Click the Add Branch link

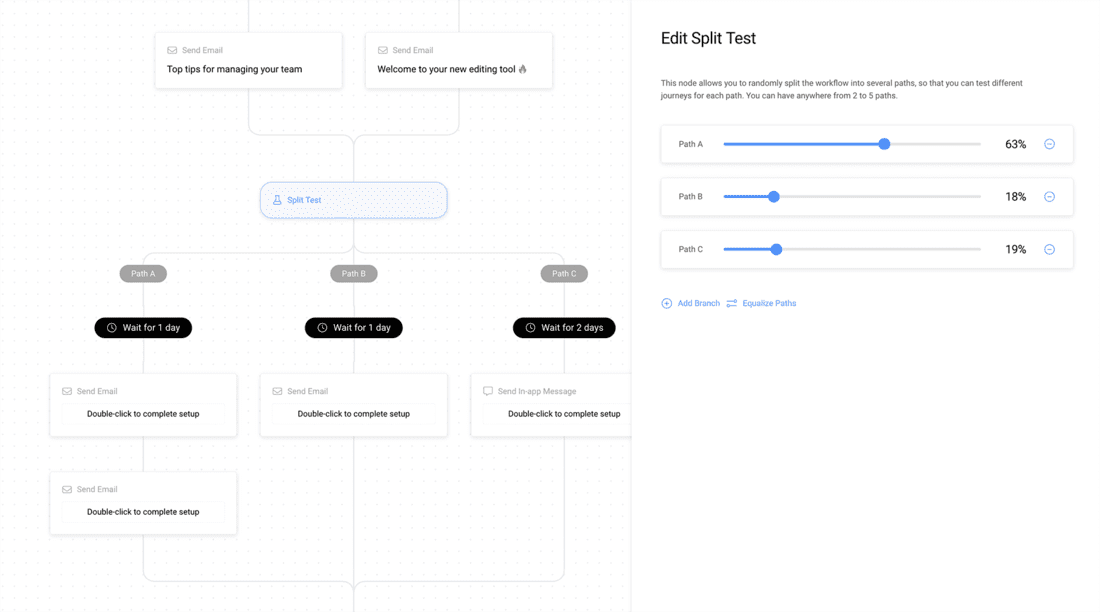click(x=698, y=303)
